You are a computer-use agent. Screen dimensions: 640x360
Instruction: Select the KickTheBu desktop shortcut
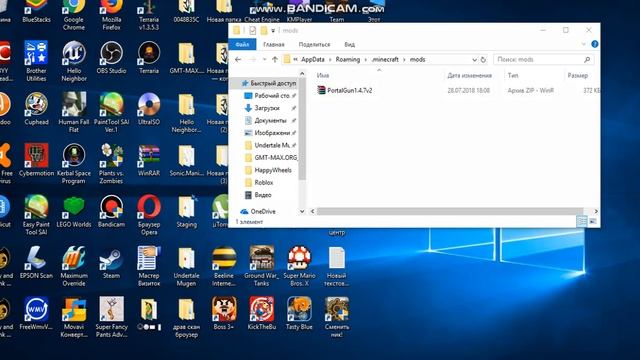[x=262, y=313]
